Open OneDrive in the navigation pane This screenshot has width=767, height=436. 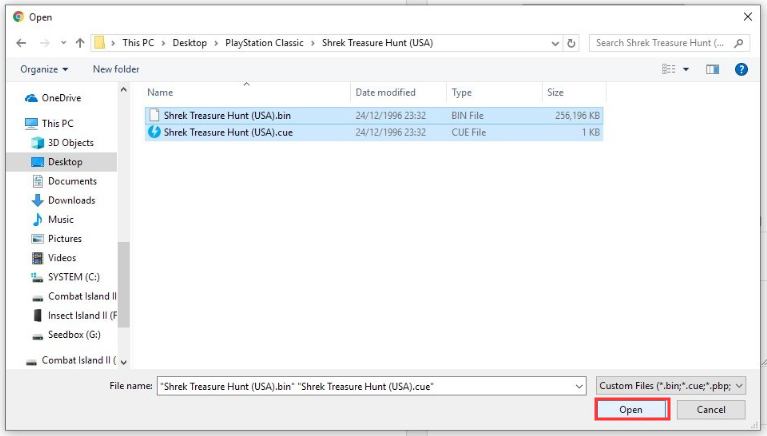pyautogui.click(x=61, y=98)
